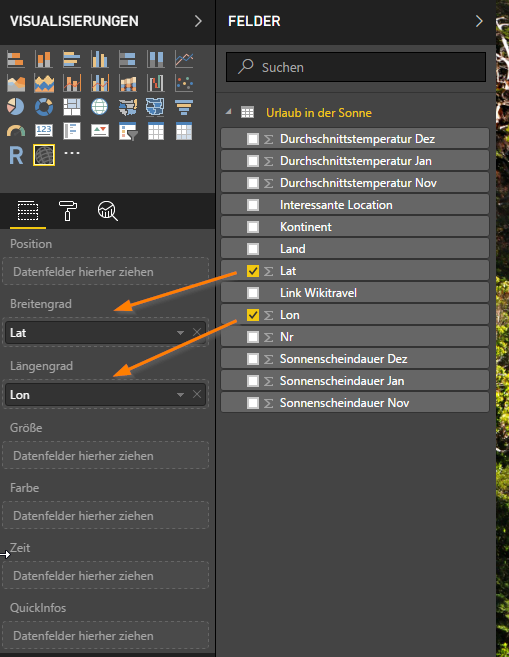Select the area chart visual

coord(16,83)
